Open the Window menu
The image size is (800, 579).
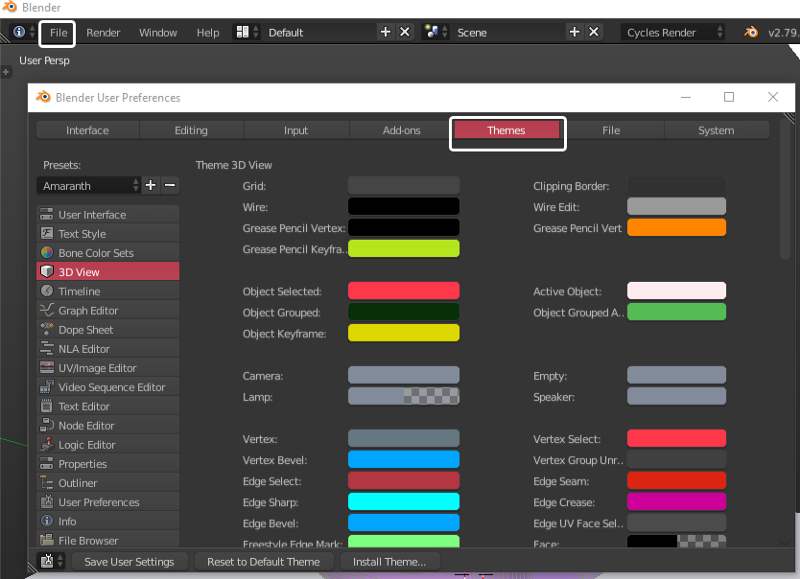tap(158, 33)
